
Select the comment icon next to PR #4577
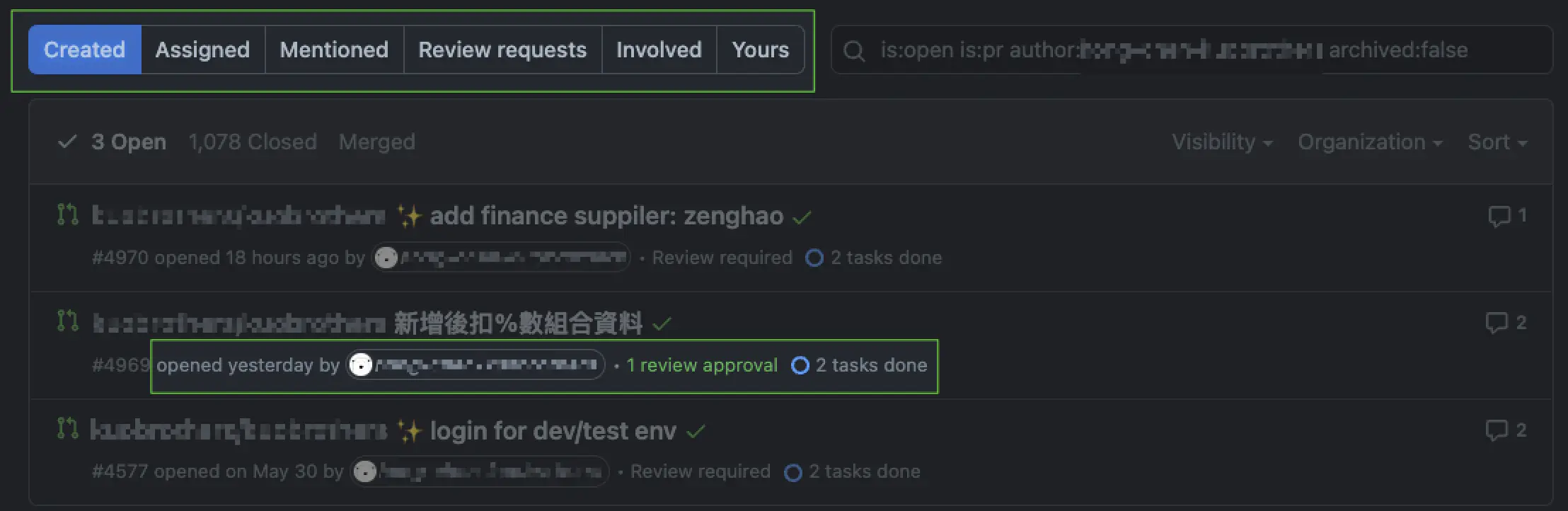coord(1499,431)
